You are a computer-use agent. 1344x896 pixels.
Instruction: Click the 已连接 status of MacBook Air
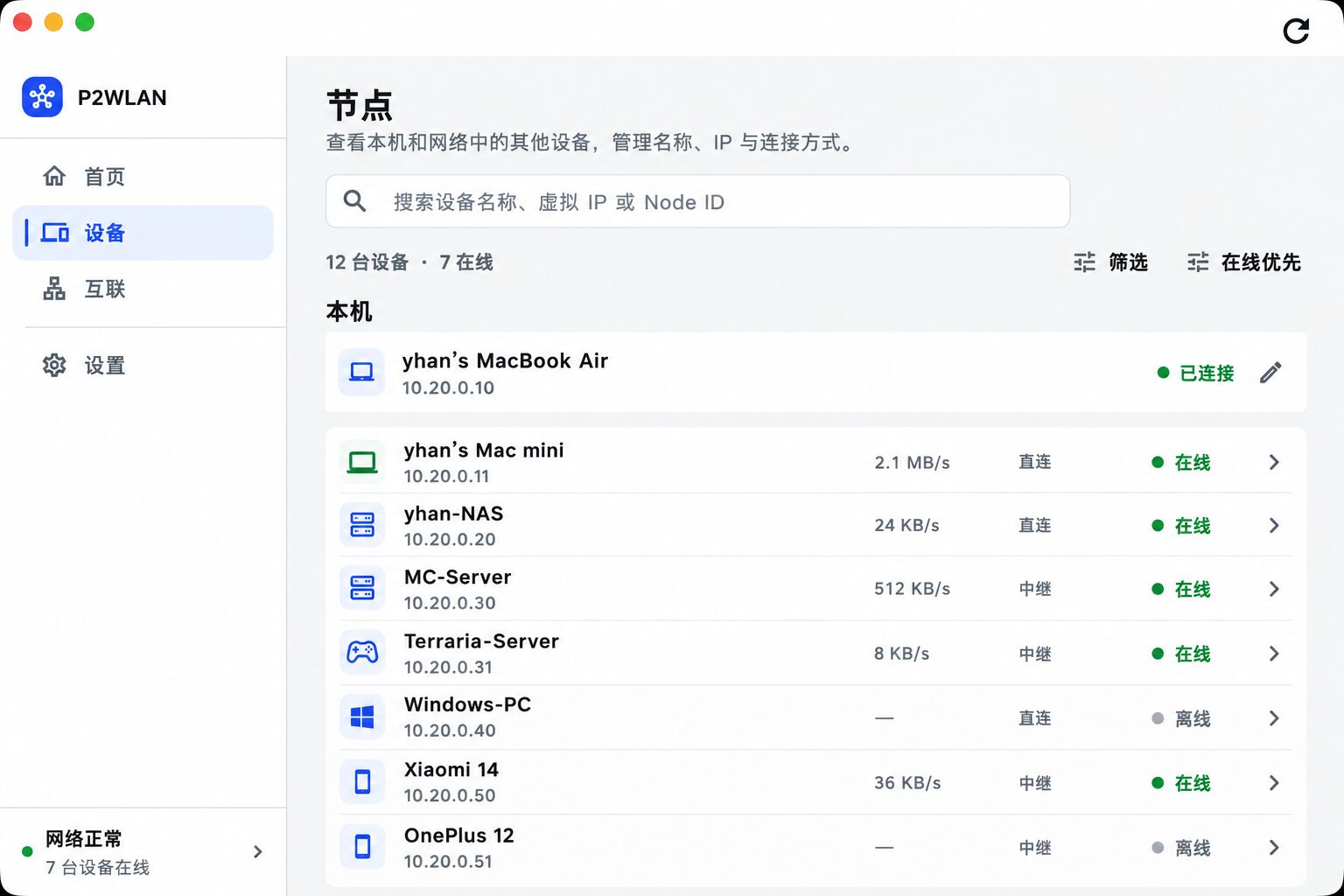[1195, 374]
